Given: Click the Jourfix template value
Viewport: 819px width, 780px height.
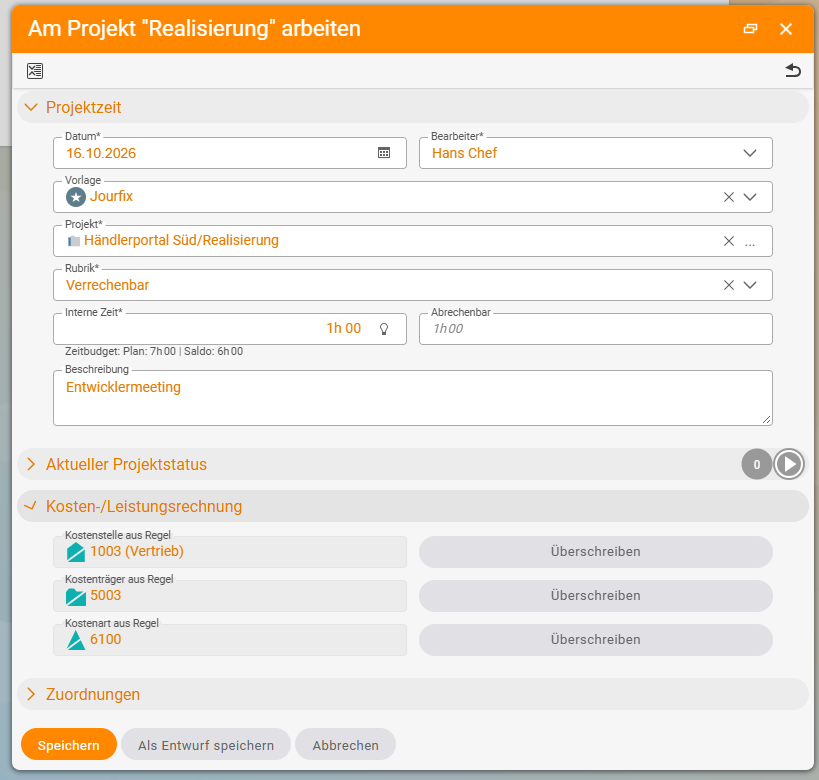Looking at the screenshot, I should tap(111, 196).
